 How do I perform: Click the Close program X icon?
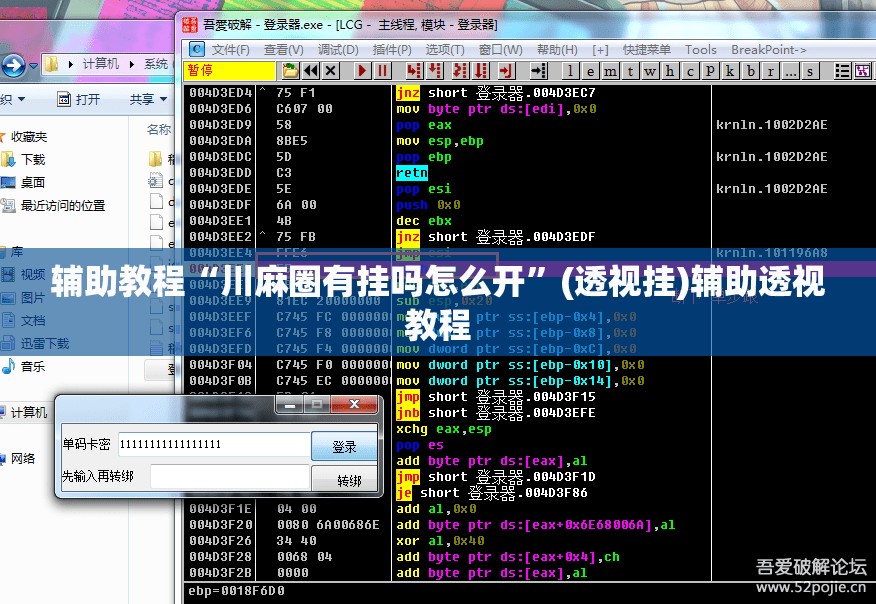pos(331,70)
